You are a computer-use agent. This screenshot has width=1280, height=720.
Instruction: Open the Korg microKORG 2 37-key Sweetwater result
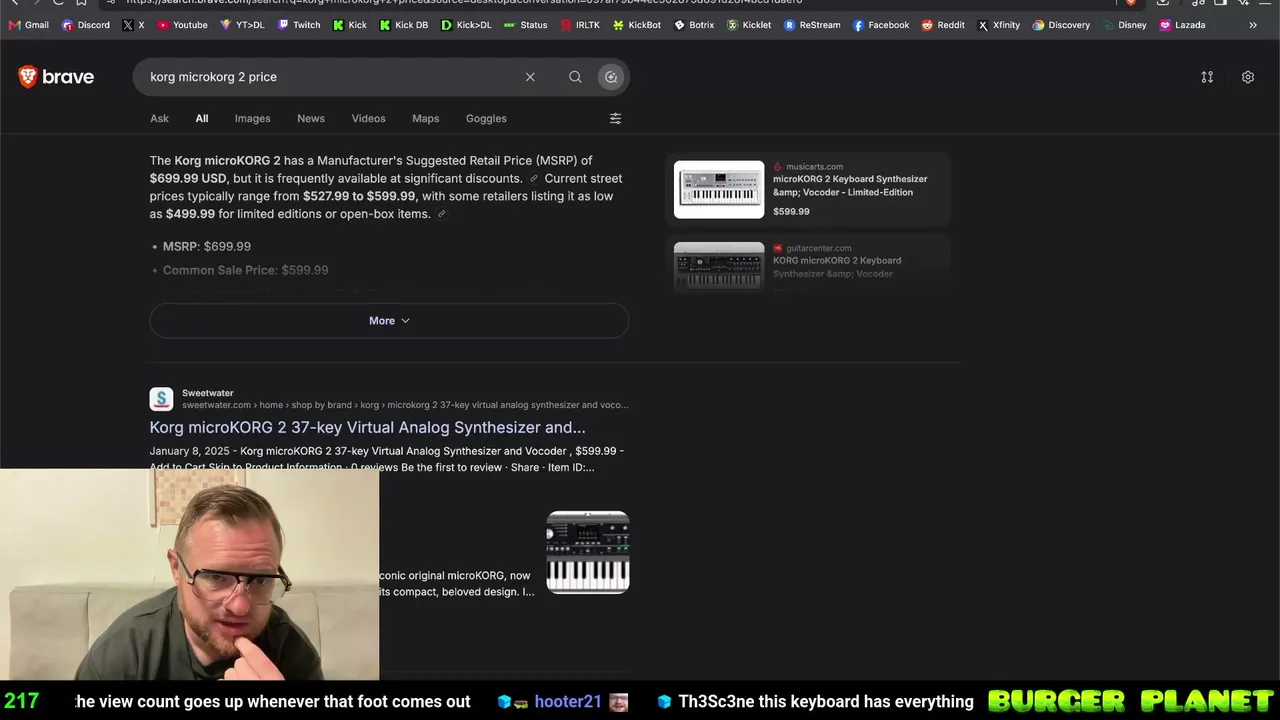368,428
